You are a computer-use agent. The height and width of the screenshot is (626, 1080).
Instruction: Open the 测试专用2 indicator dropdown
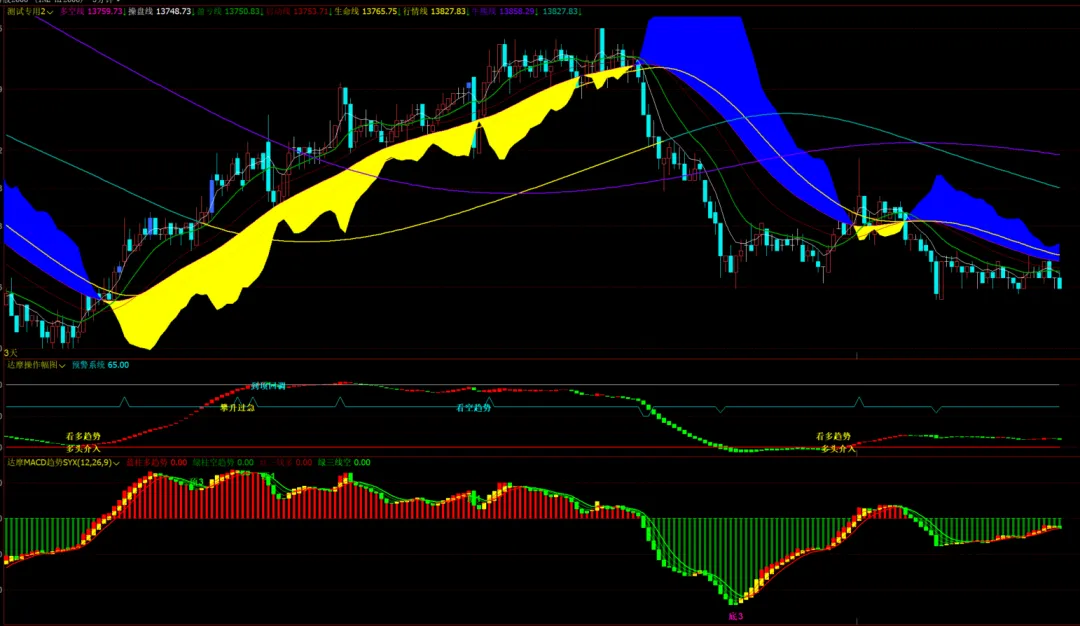(x=50, y=12)
